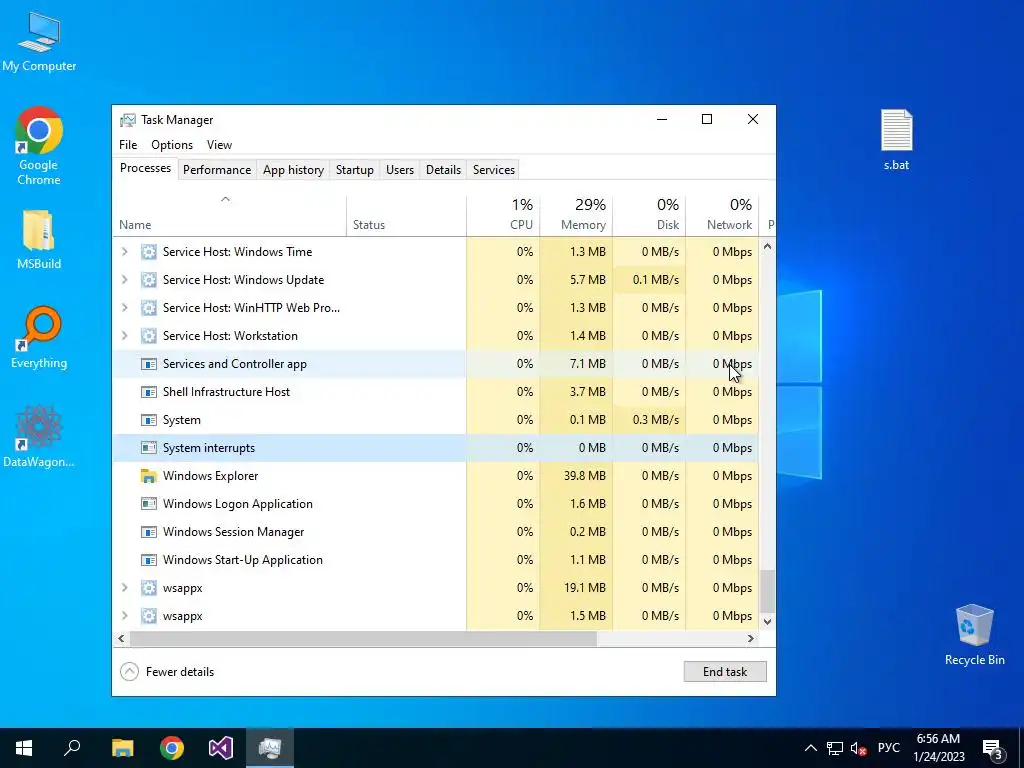Click the Task Manager title bar icon

pyautogui.click(x=127, y=120)
